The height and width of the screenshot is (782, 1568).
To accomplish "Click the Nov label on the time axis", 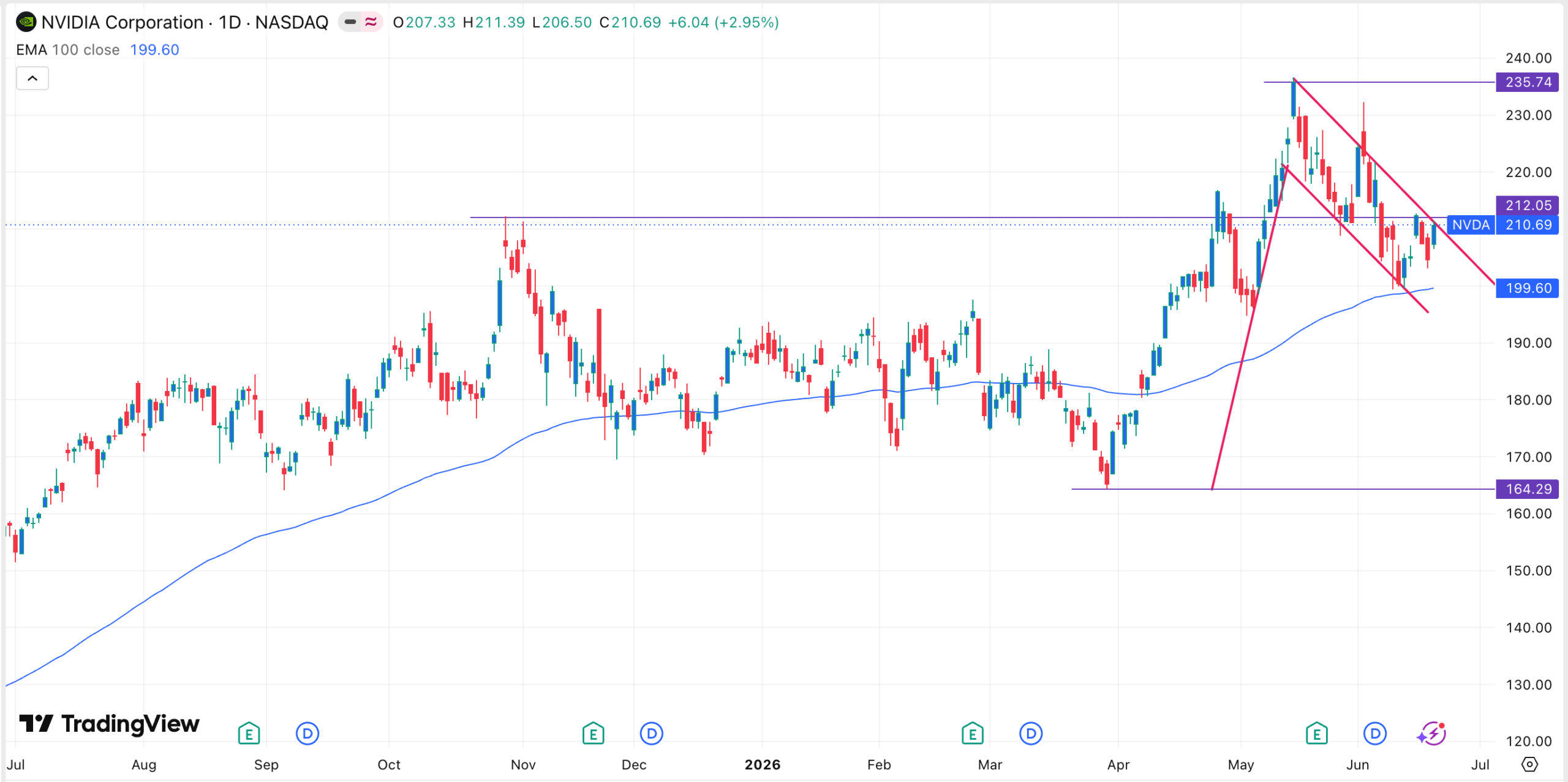I will [x=523, y=765].
